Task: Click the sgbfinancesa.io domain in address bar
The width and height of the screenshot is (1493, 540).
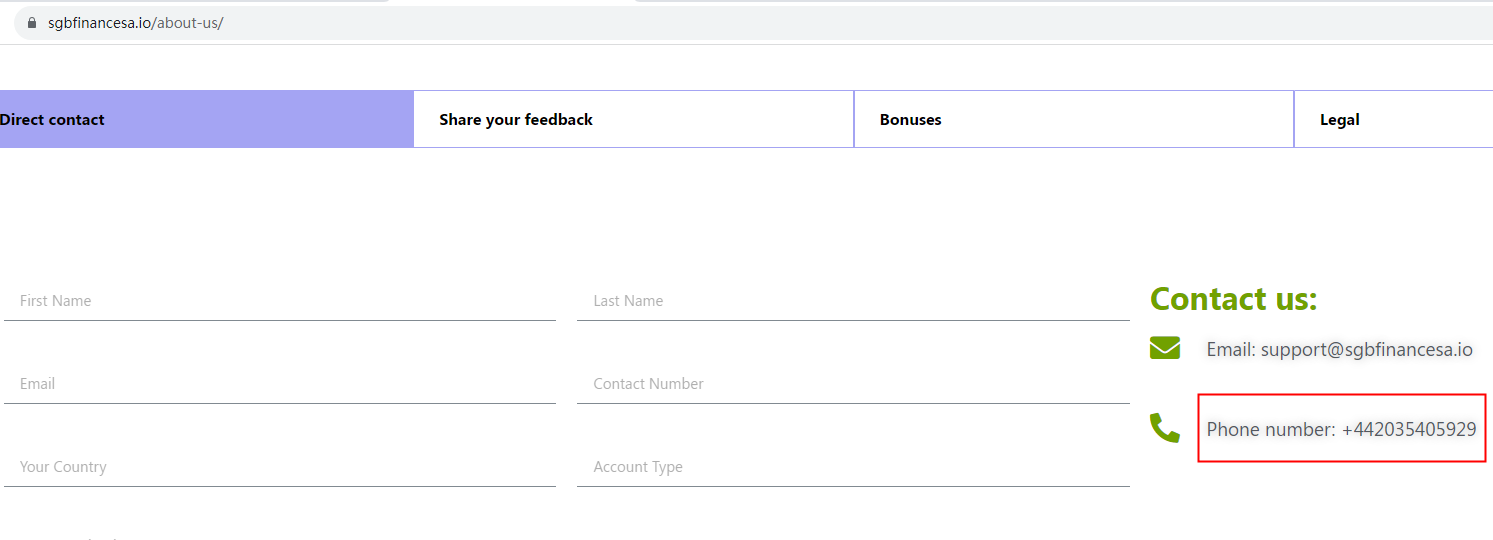Action: (100, 23)
